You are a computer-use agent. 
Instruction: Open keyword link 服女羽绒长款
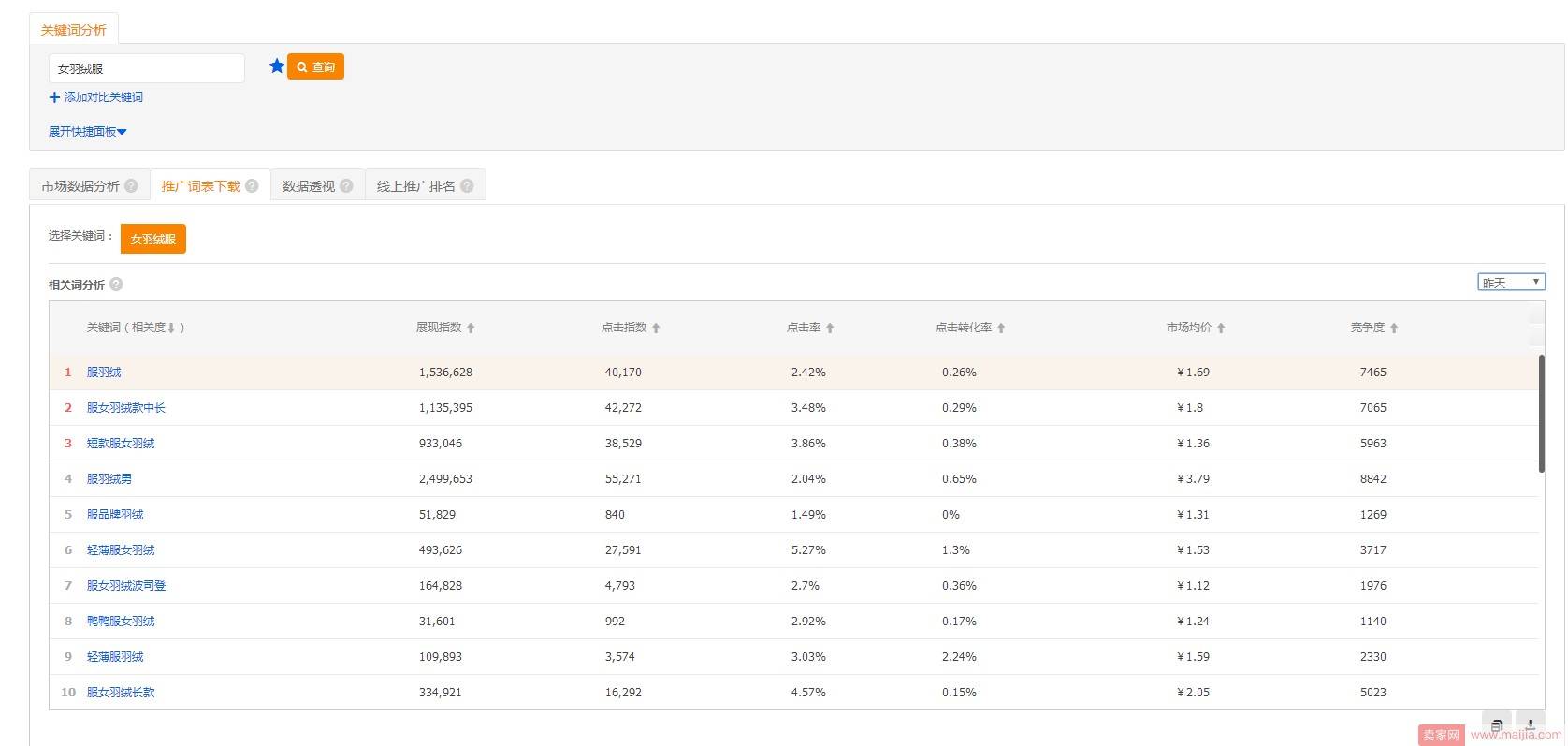[121, 693]
